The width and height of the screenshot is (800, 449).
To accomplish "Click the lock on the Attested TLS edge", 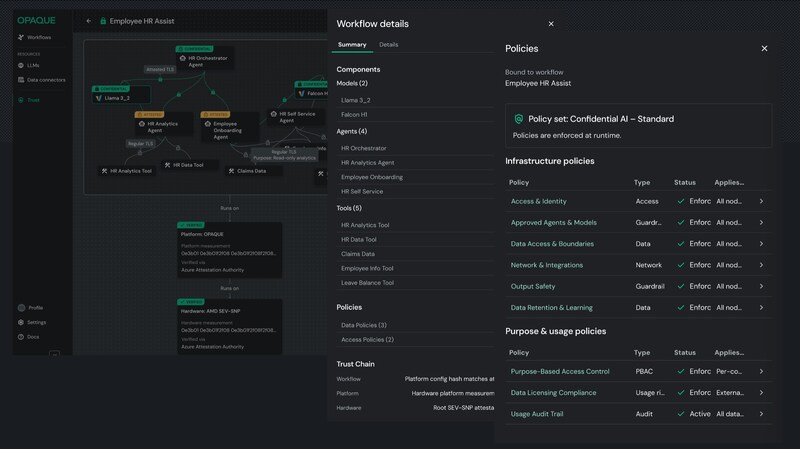I will tap(160, 79).
